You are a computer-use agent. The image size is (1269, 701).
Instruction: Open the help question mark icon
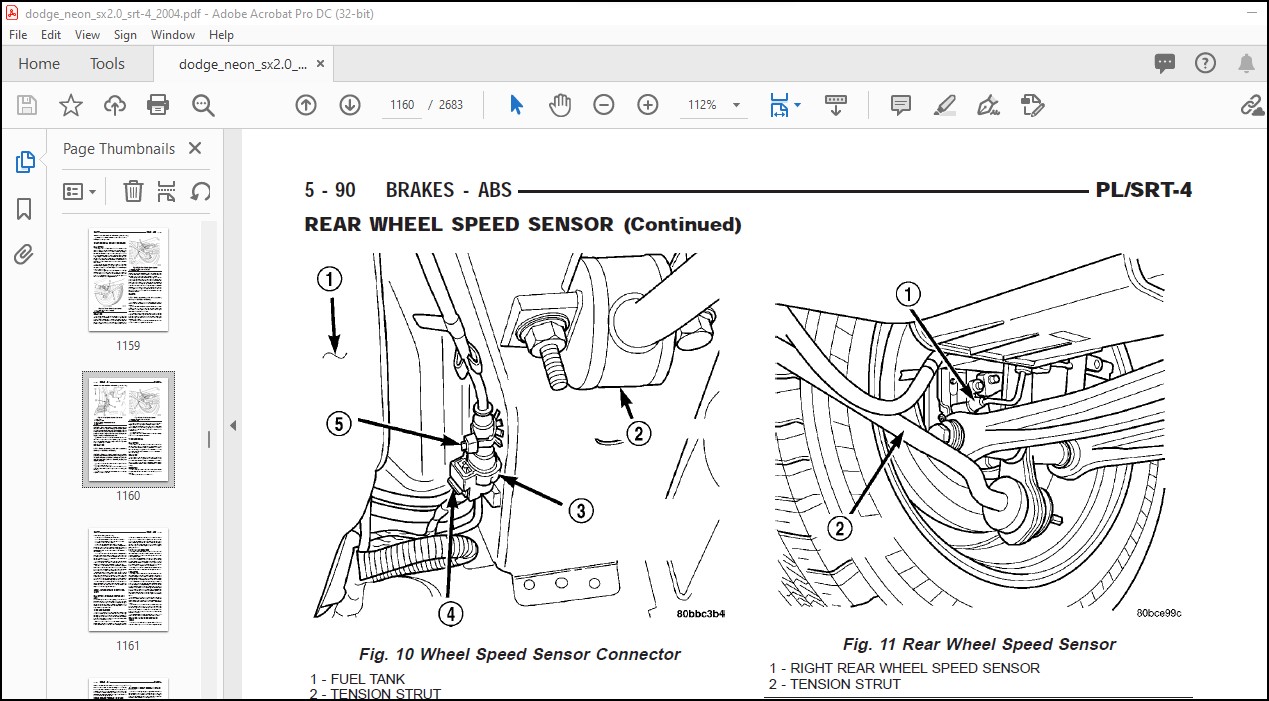1205,63
